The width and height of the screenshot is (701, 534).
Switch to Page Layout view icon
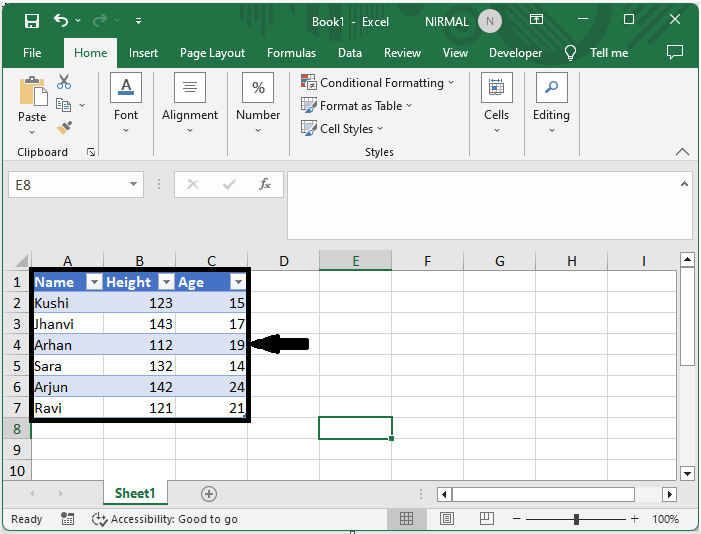447,519
